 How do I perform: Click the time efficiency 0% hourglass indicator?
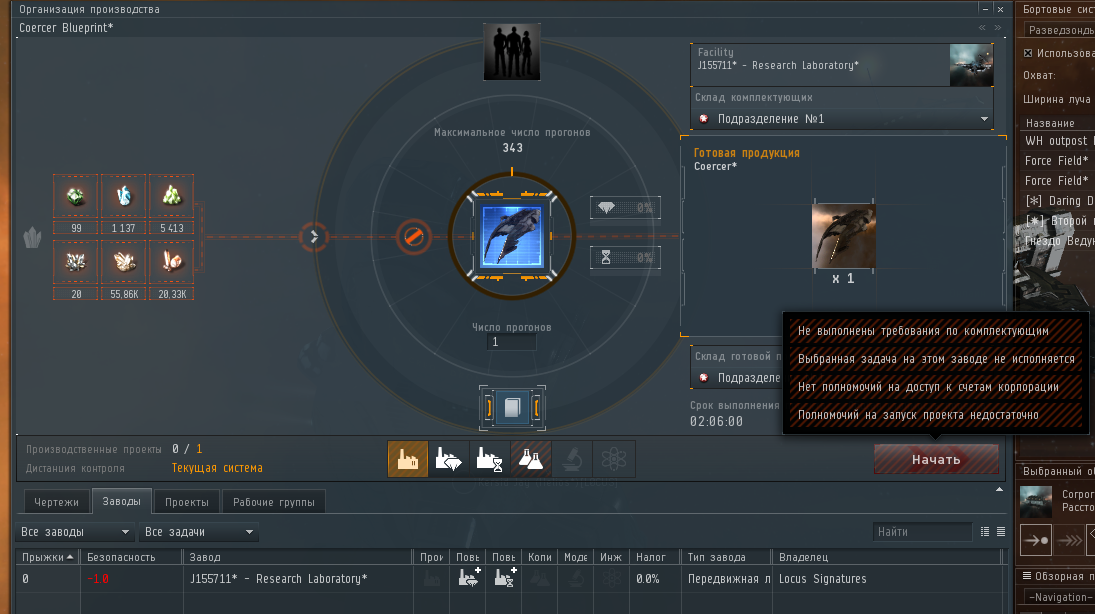point(625,258)
